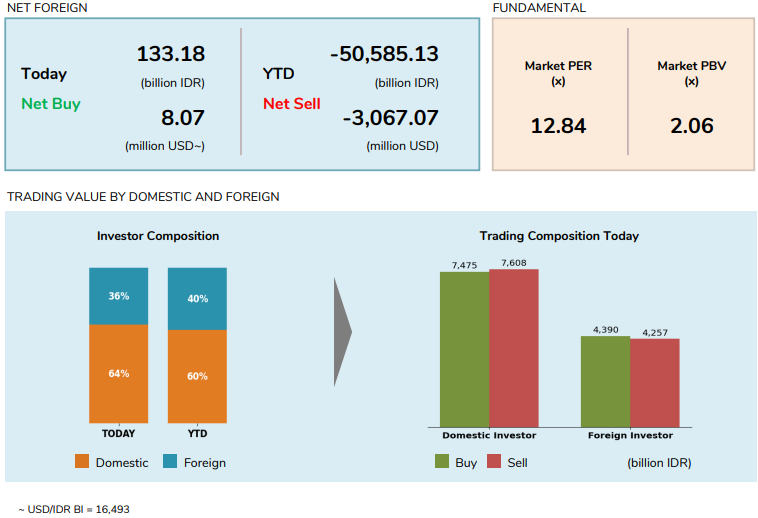Image resolution: width=758 pixels, height=518 pixels.
Task: Click the blue Foreign legend swatch
Action: (170, 461)
